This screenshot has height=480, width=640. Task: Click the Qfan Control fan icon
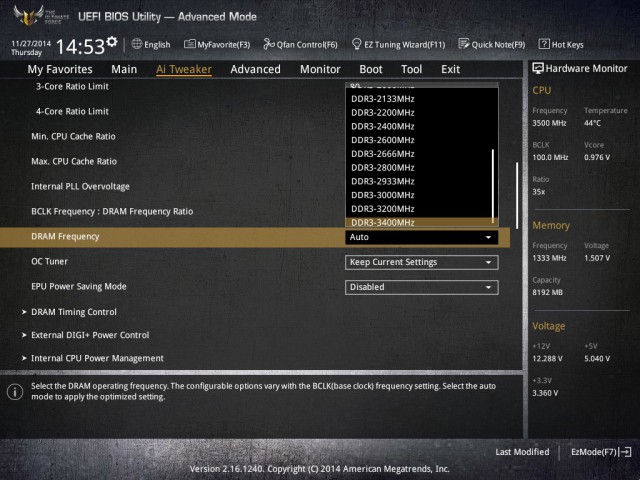[269, 44]
